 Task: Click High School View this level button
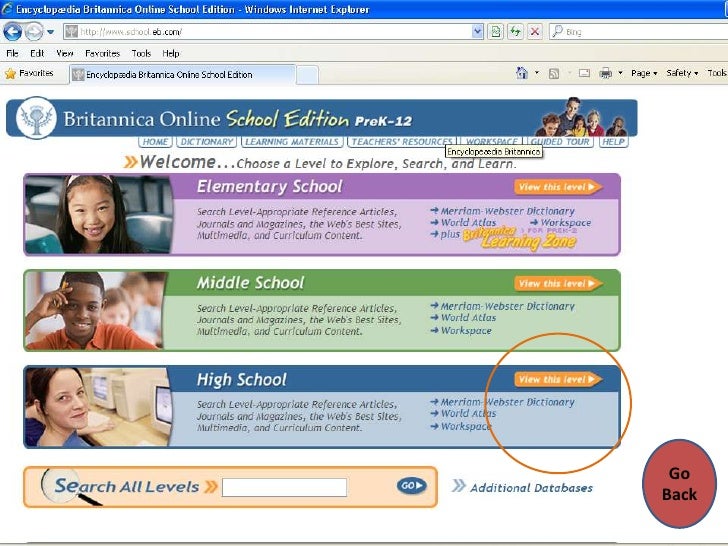coord(558,379)
